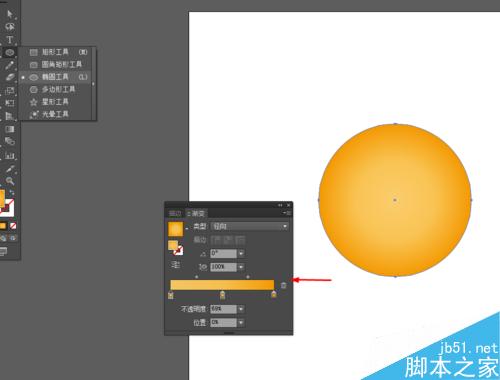Click the gradient slider bar
The height and width of the screenshot is (380, 500).
point(222,285)
